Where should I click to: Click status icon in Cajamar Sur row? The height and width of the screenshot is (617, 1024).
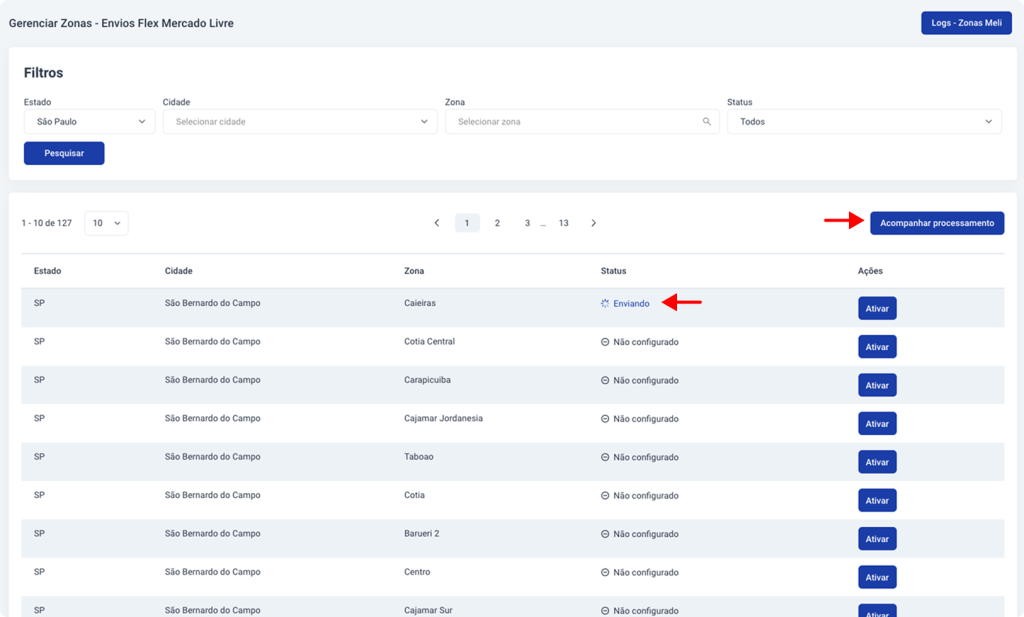click(605, 611)
